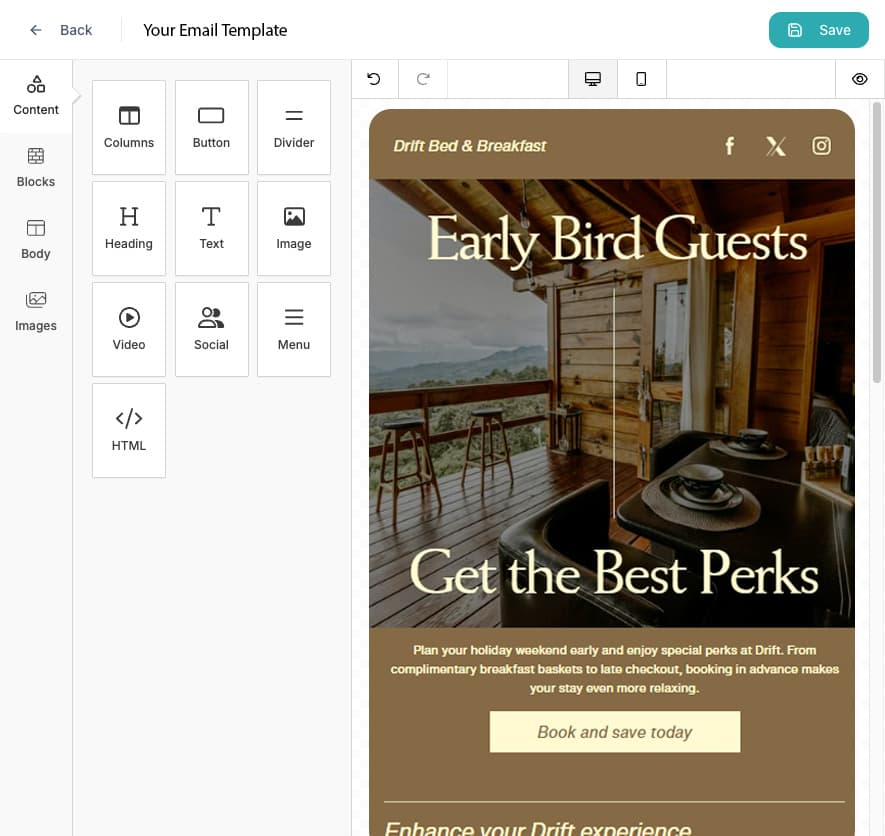Switch to mobile preview mode
The height and width of the screenshot is (836, 885).
click(641, 78)
